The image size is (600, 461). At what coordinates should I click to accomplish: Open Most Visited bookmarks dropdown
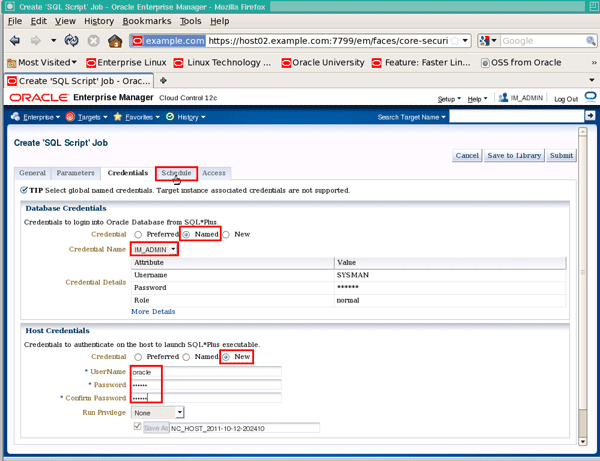tap(42, 62)
